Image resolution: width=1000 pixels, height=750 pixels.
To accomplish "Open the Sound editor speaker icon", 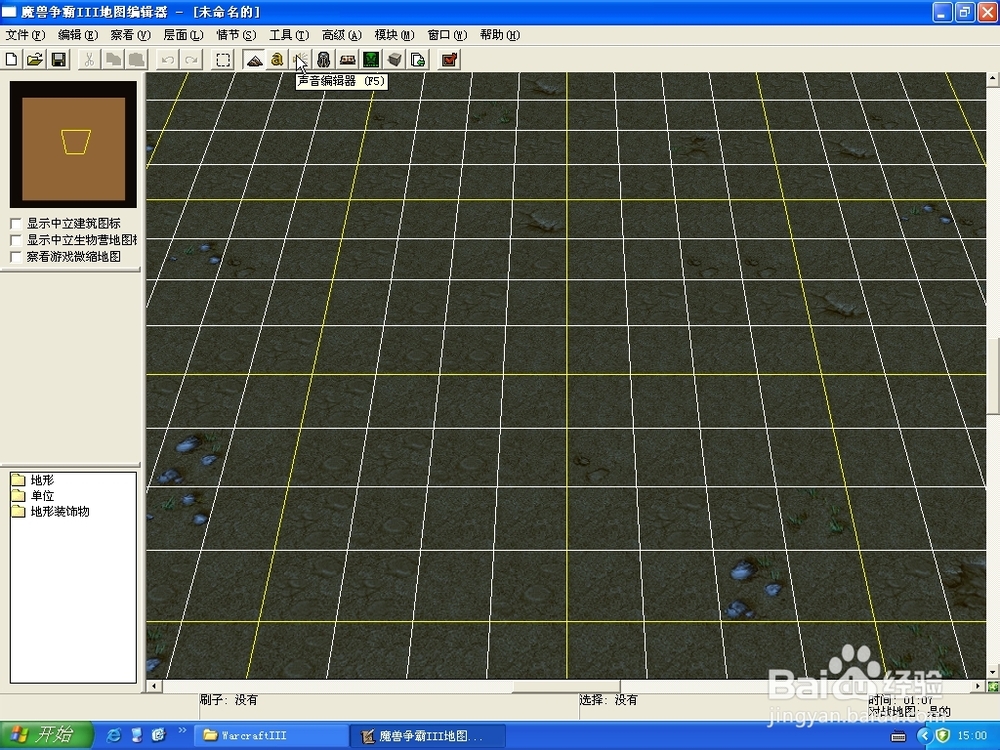I will tap(300, 60).
